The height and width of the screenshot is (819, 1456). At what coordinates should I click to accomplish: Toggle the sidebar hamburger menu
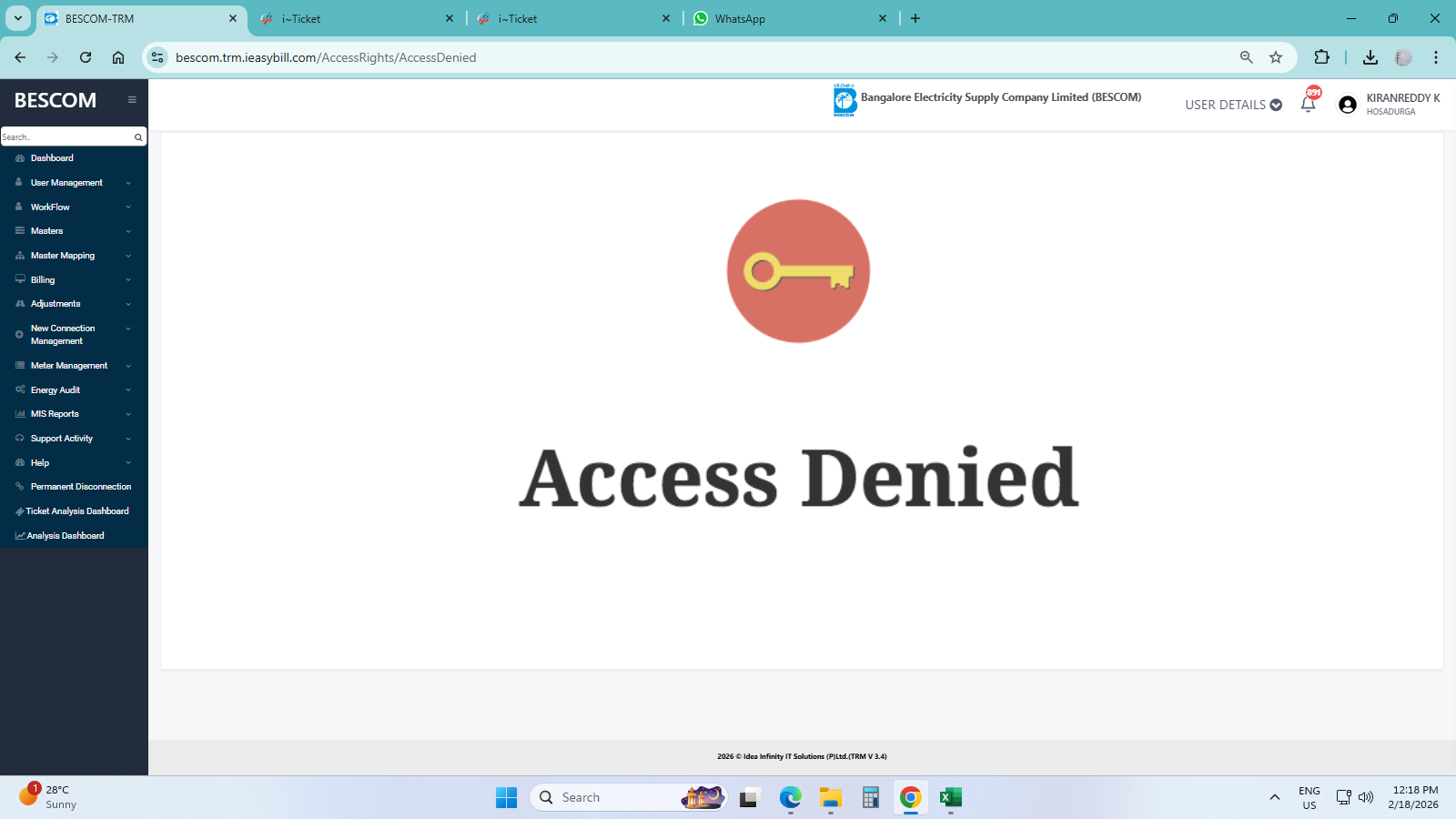[x=132, y=100]
